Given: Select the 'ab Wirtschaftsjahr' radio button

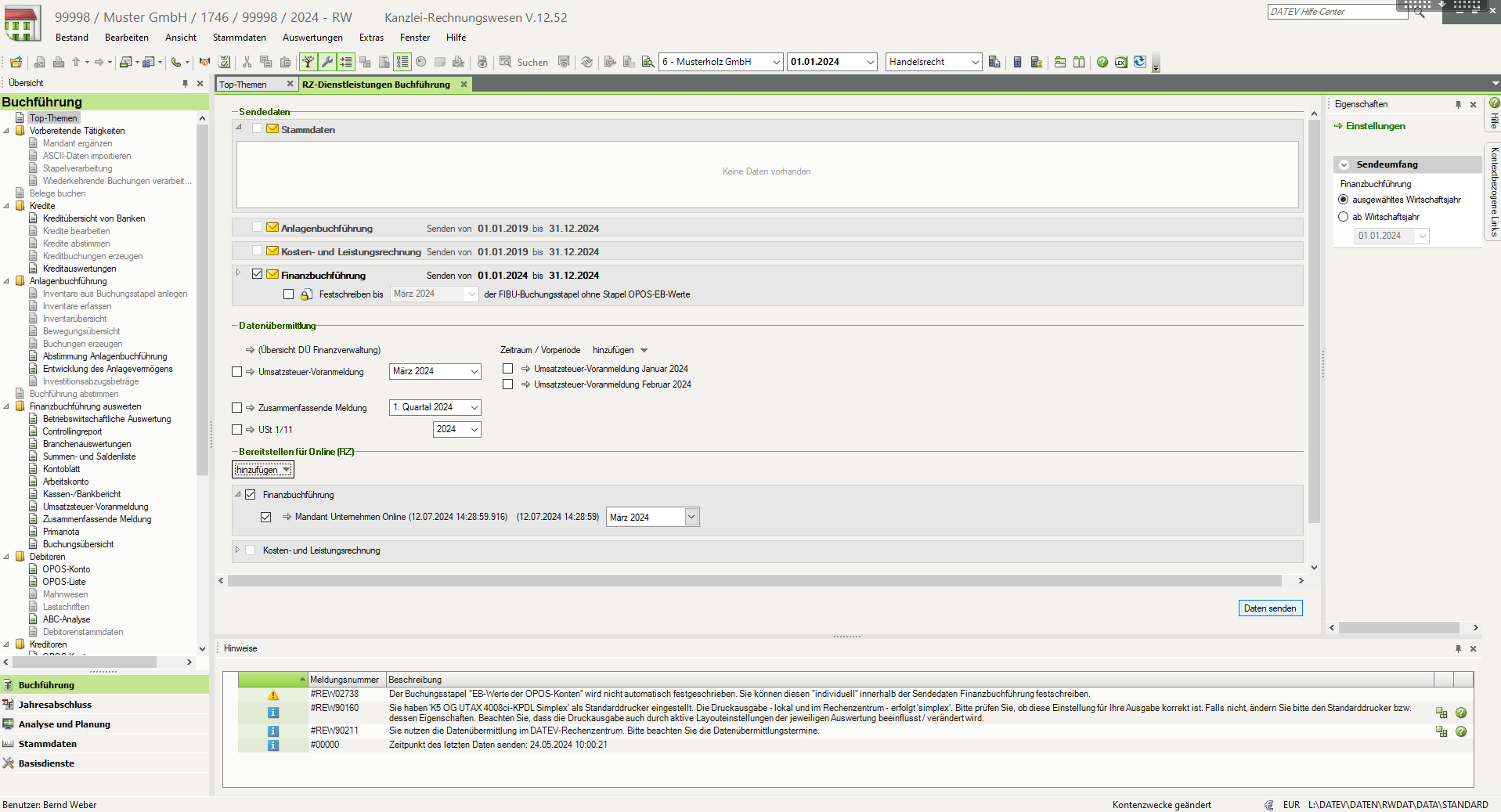Looking at the screenshot, I should [x=1344, y=217].
